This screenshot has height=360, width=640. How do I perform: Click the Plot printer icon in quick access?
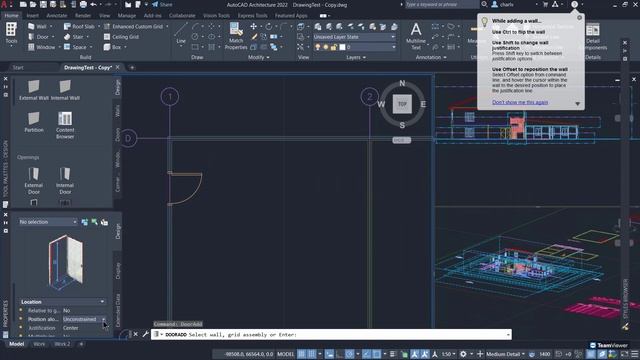click(x=83, y=4)
